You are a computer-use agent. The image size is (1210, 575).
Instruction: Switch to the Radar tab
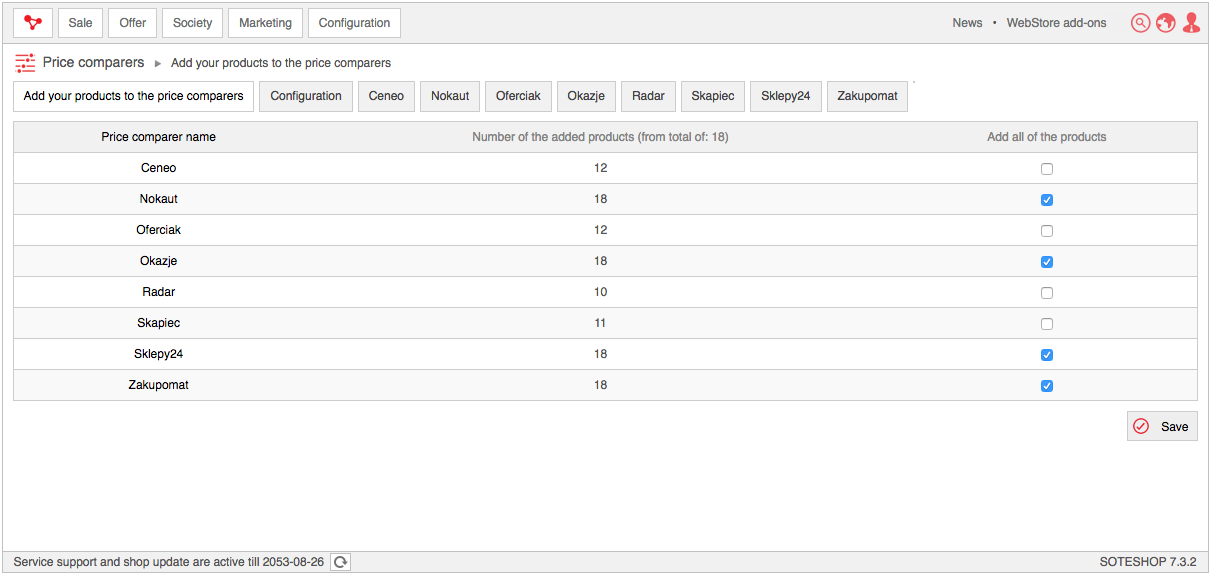pos(648,96)
